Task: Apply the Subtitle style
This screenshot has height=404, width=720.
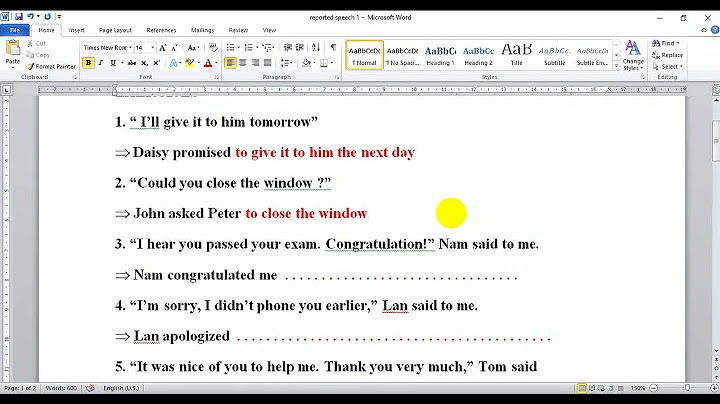Action: point(554,55)
